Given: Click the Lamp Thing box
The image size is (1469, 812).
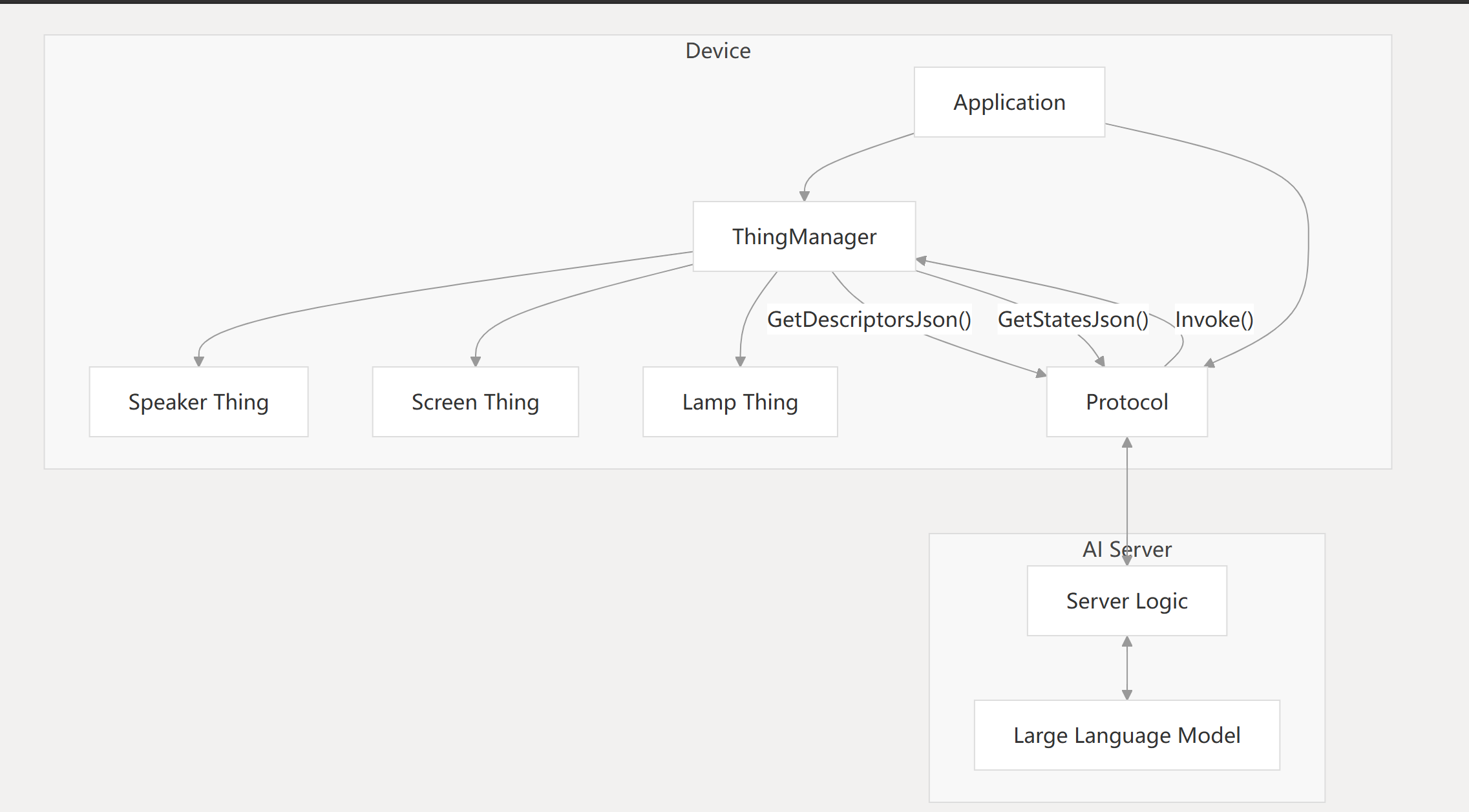Looking at the screenshot, I should coord(740,402).
